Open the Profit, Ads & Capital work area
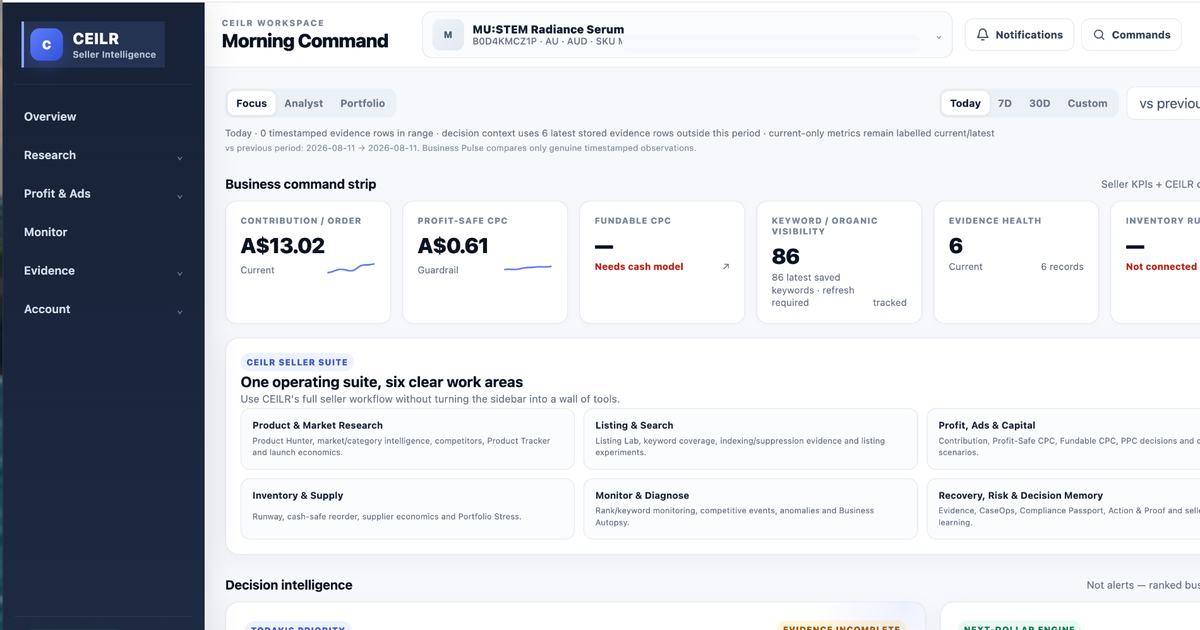The width and height of the screenshot is (1200, 630). [1063, 439]
